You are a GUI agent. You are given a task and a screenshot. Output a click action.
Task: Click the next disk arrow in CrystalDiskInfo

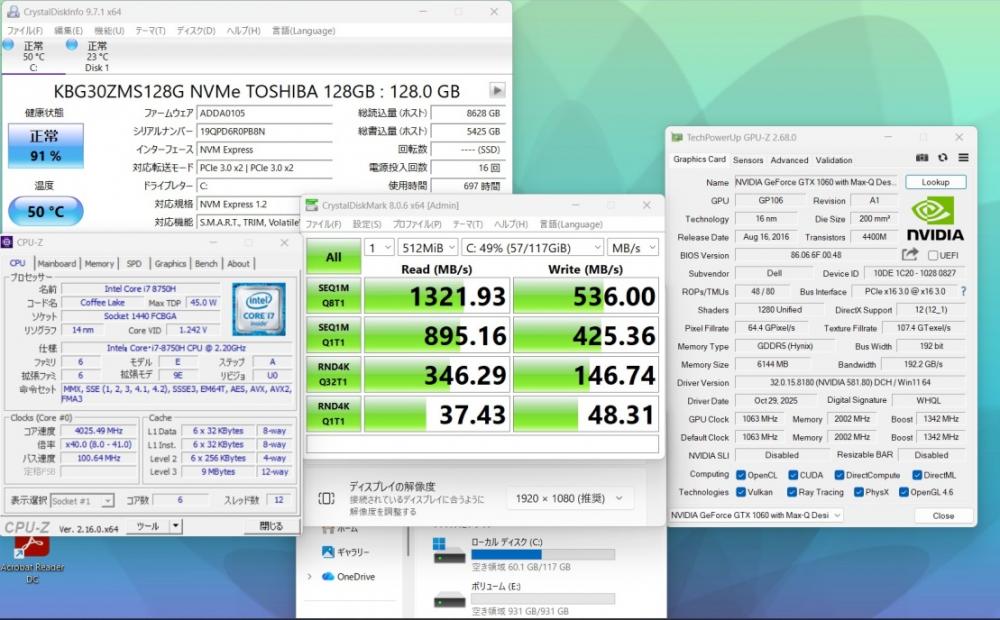[x=497, y=90]
